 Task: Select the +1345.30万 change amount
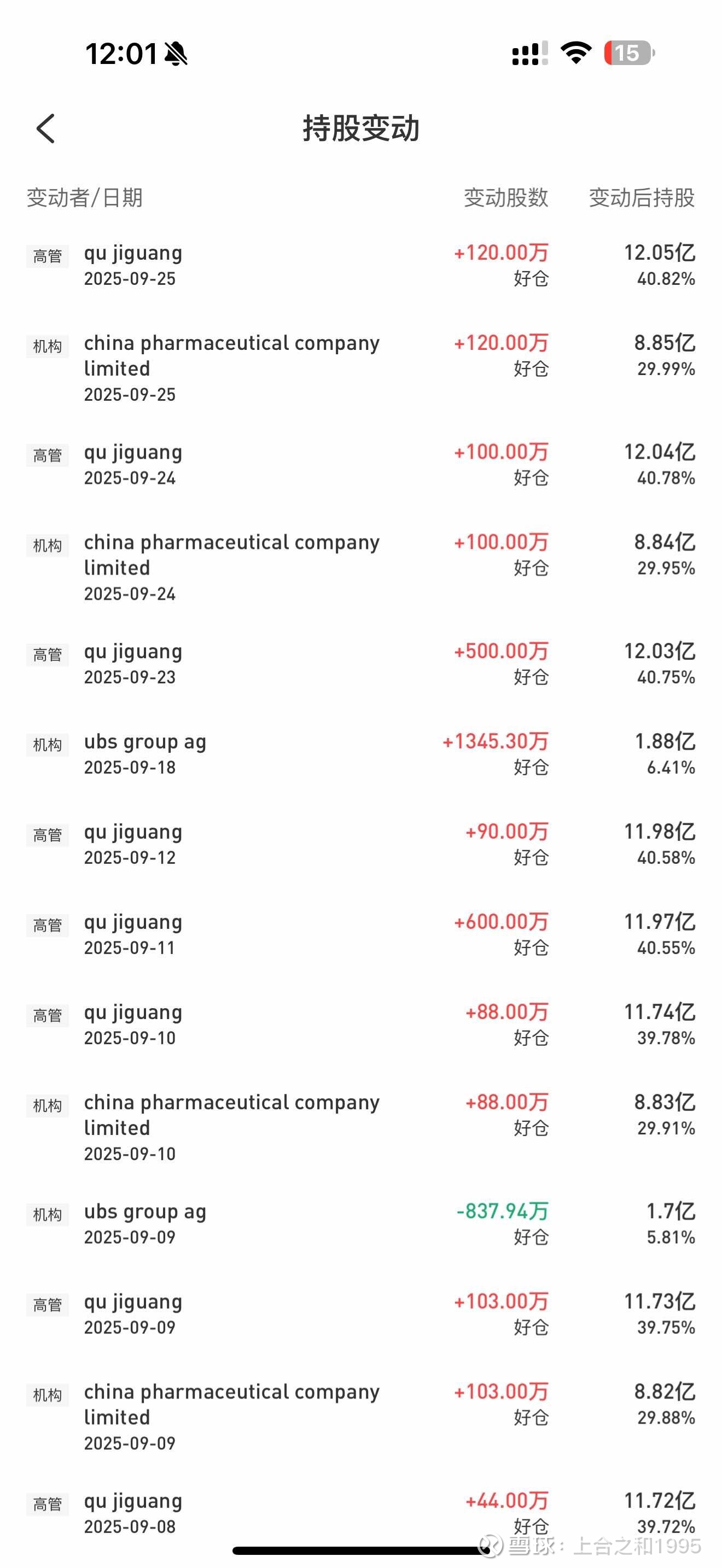pos(495,741)
